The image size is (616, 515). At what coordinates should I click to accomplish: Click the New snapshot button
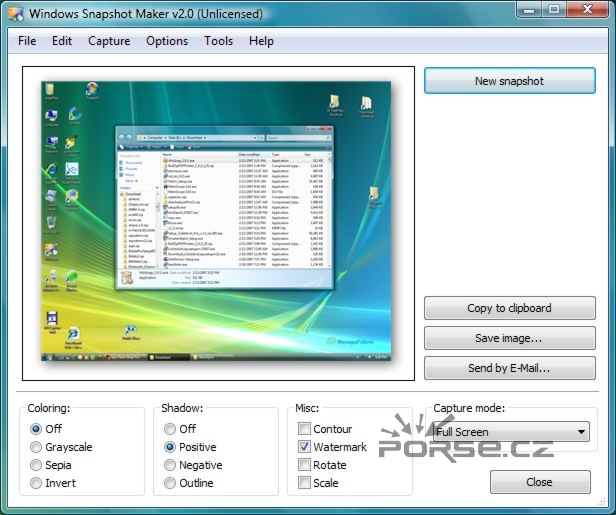509,81
